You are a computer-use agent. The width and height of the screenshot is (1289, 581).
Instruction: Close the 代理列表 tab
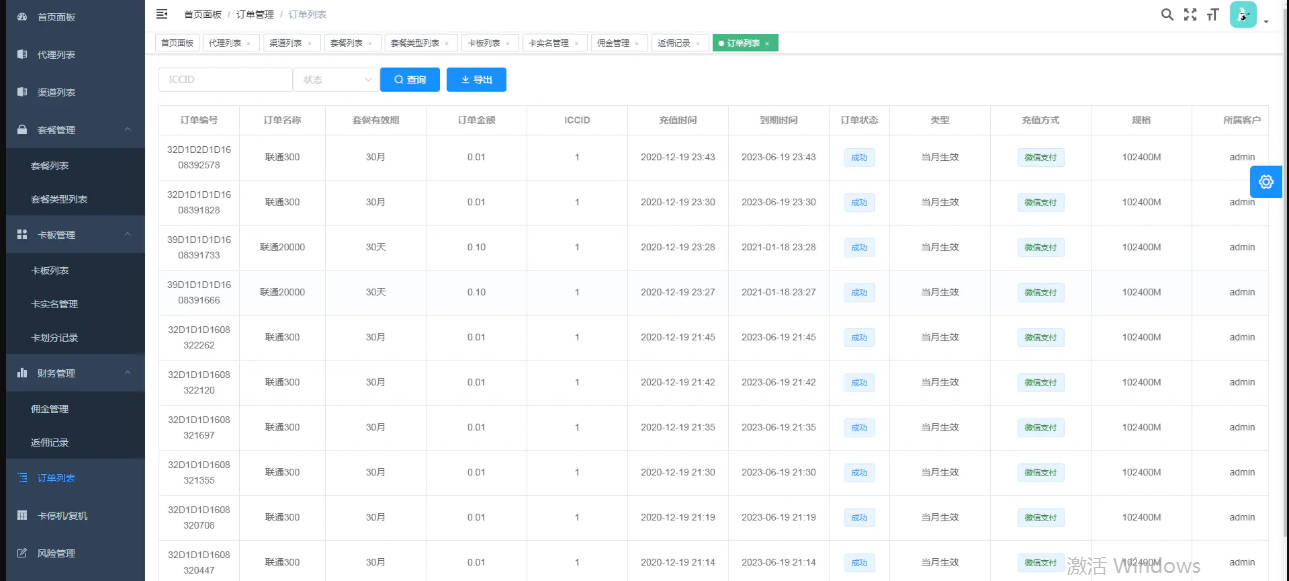[248, 44]
